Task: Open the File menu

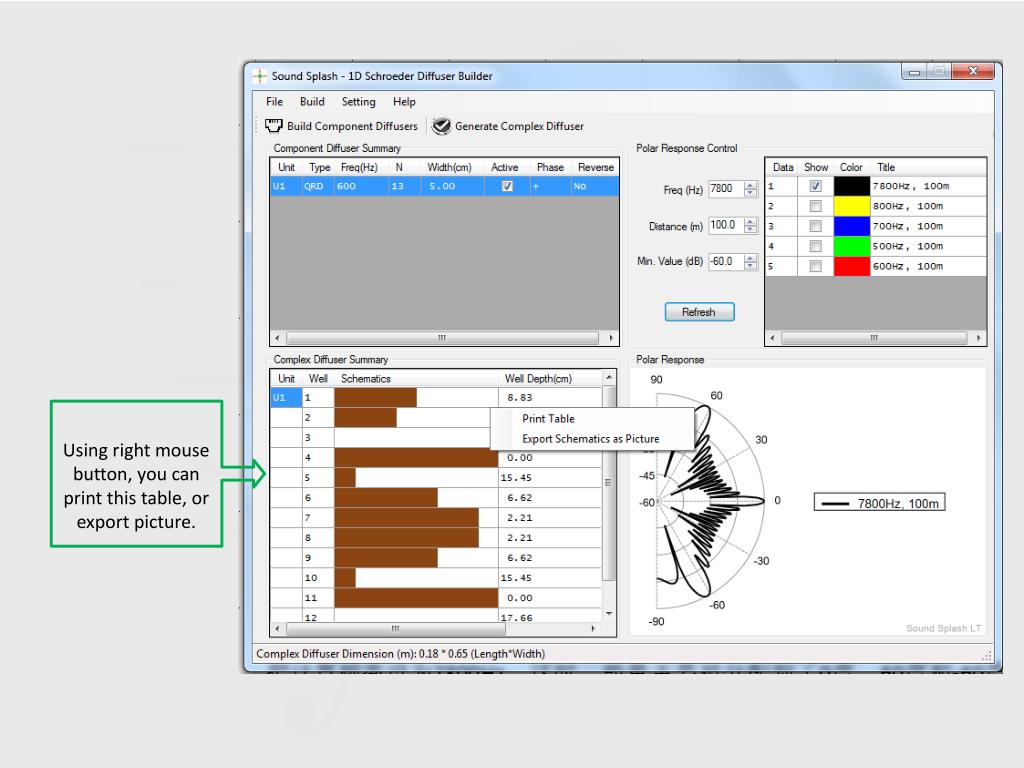Action: click(x=274, y=101)
